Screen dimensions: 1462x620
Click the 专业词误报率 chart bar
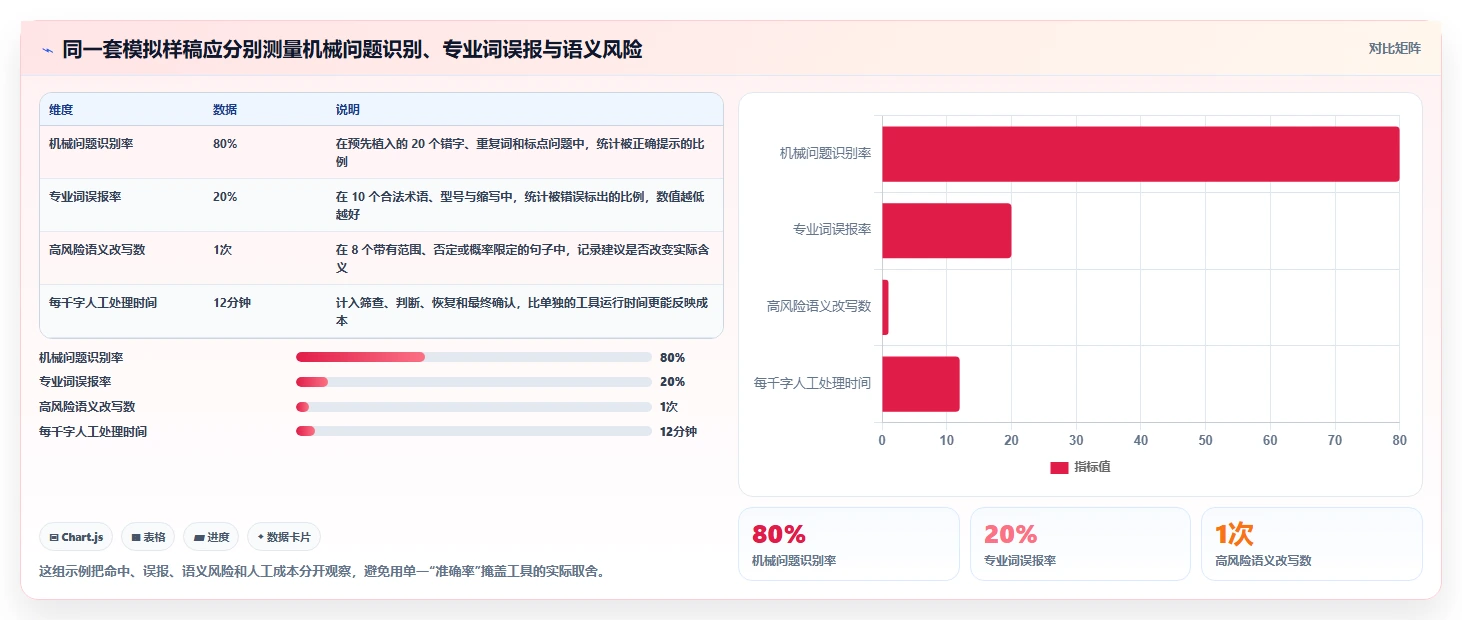point(946,231)
